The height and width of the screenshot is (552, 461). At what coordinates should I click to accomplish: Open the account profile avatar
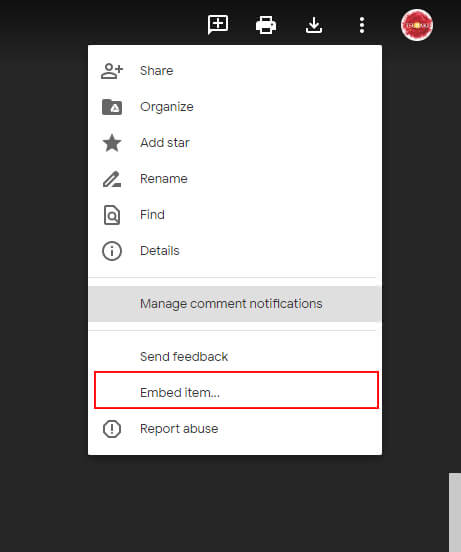(417, 25)
